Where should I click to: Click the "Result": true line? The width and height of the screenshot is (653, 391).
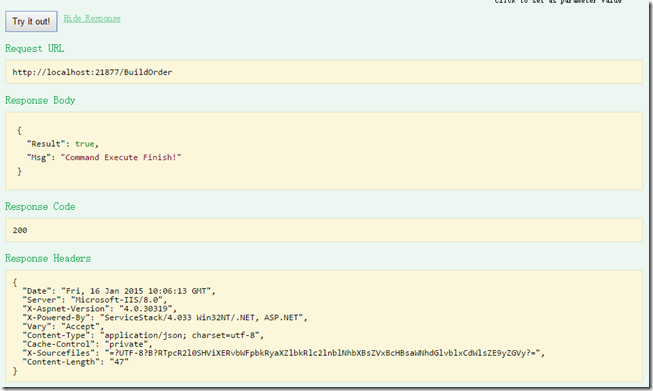click(63, 144)
